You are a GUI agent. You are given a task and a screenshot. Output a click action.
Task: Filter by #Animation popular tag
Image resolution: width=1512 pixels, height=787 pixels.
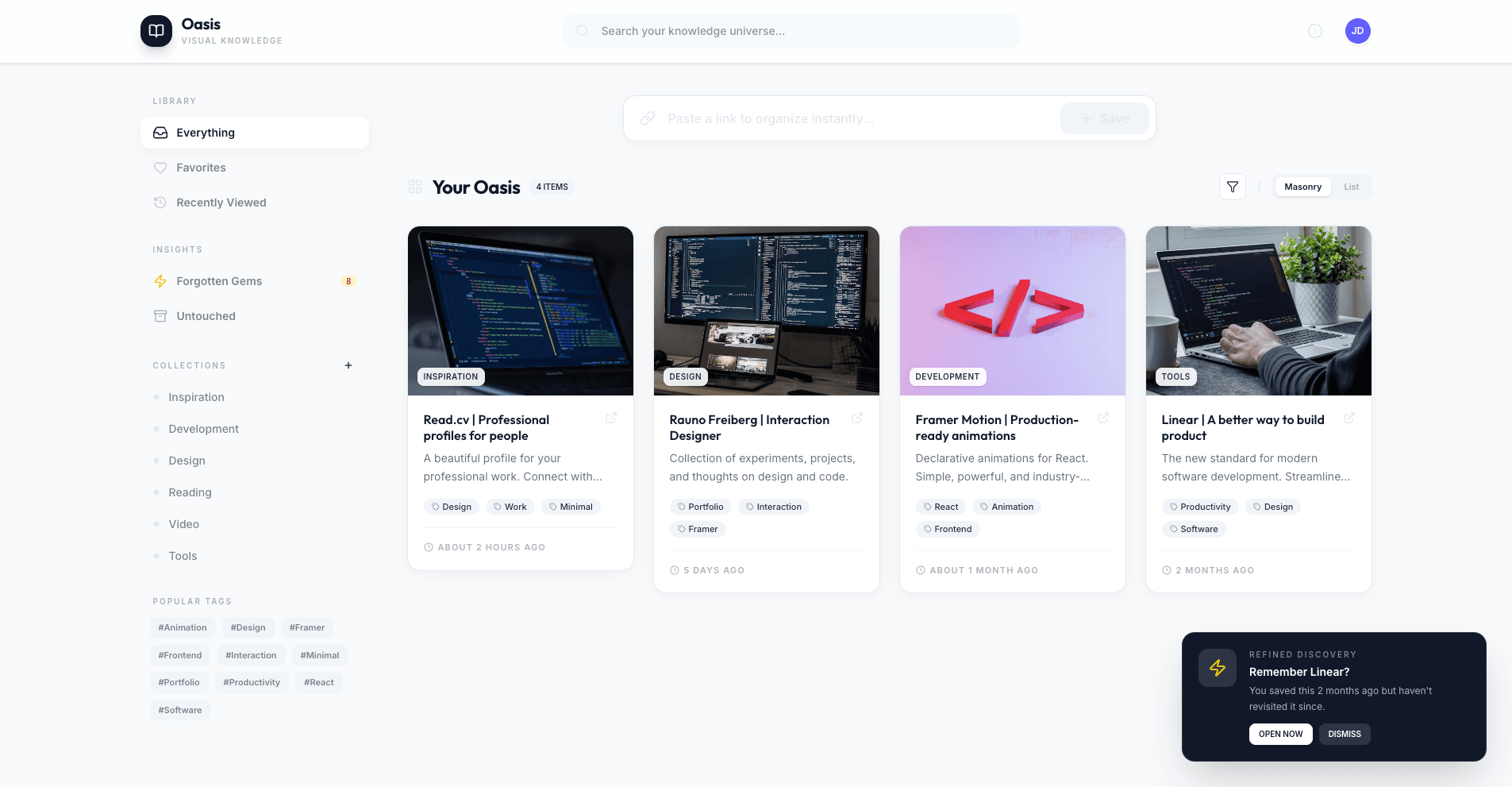pyautogui.click(x=183, y=627)
